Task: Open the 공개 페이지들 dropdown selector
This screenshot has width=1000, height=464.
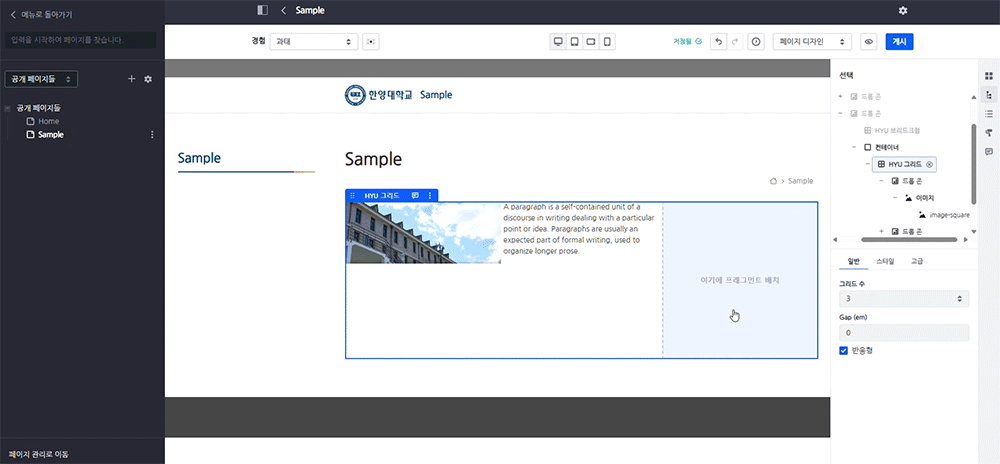Action: pos(41,79)
